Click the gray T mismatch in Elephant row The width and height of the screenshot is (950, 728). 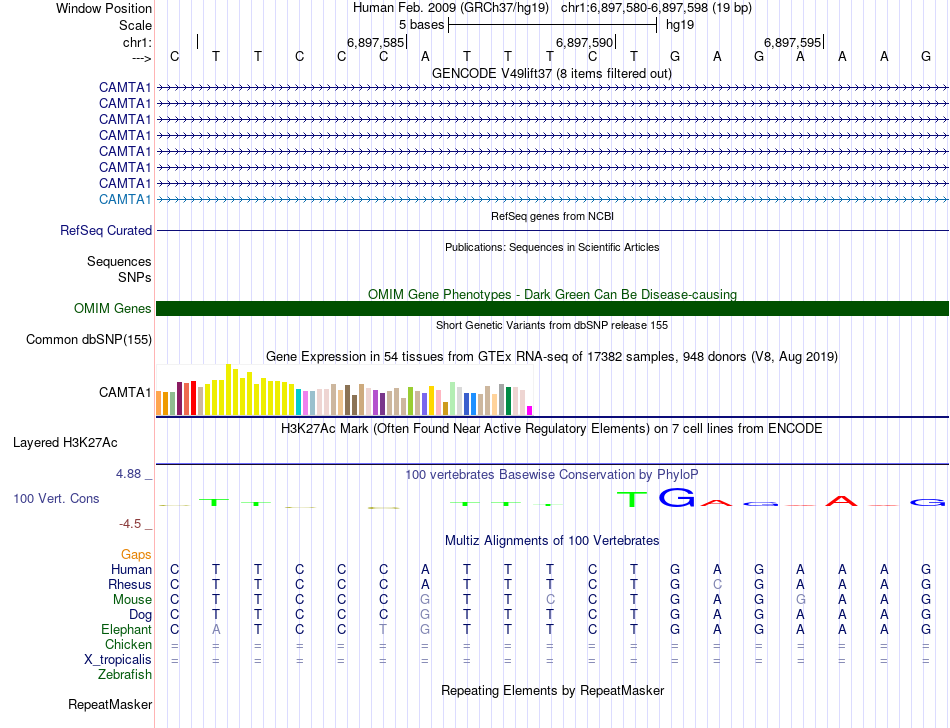383,630
